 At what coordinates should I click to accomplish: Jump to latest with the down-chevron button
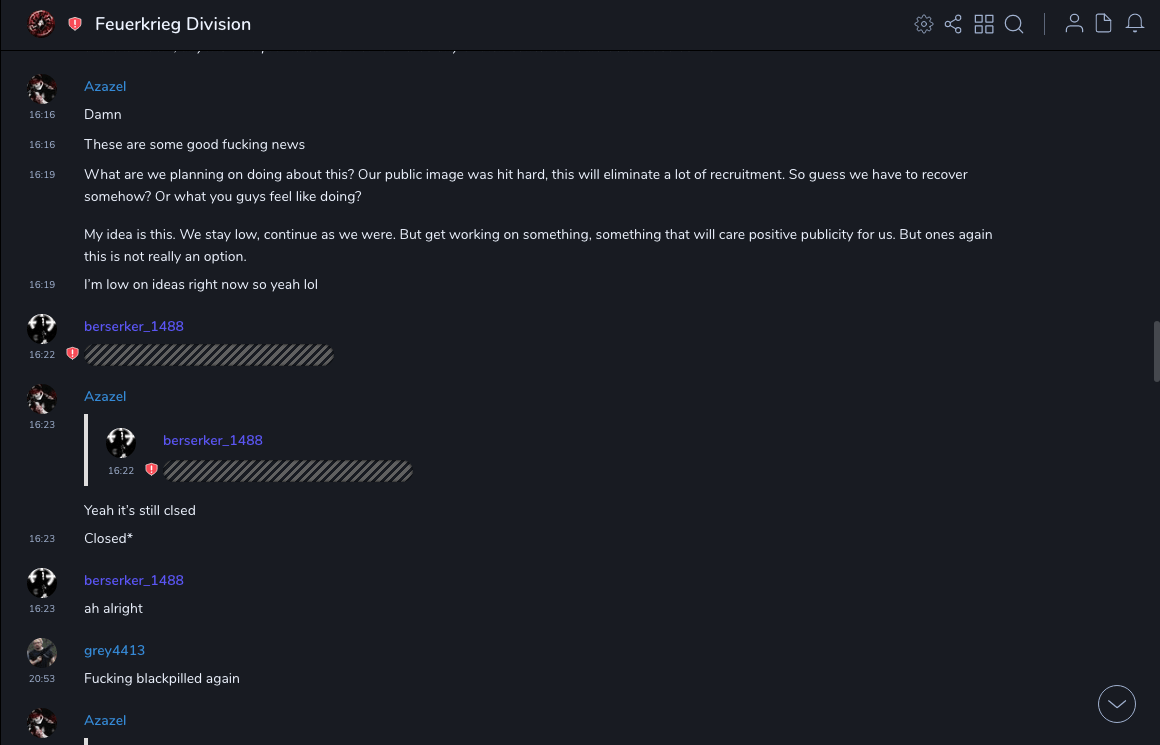pyautogui.click(x=1117, y=704)
